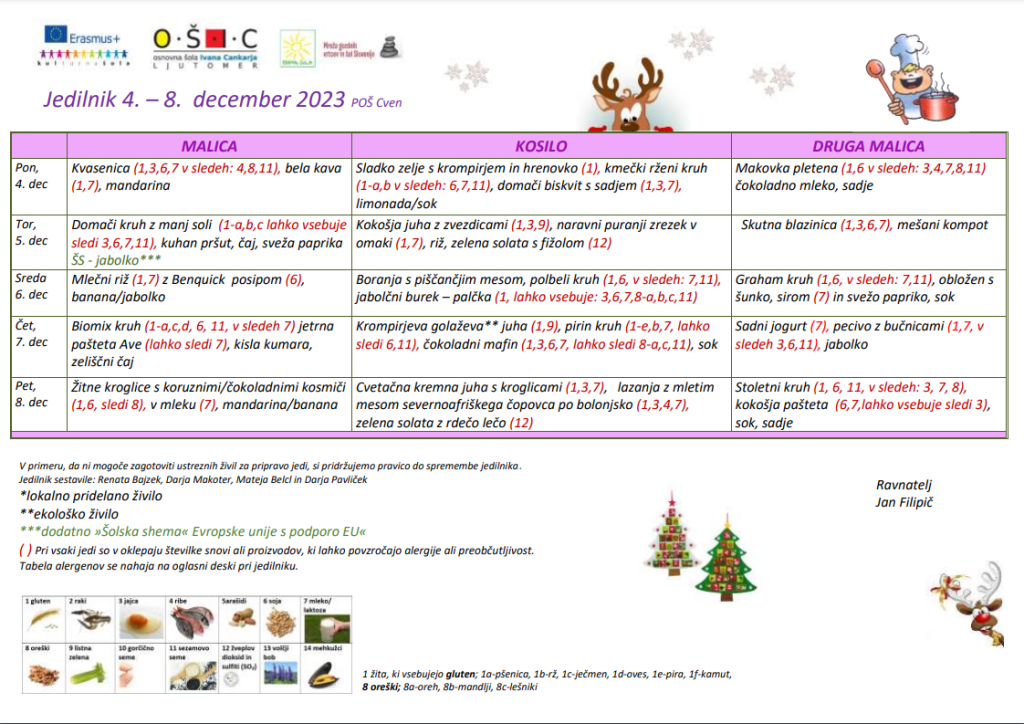Click the disclaimer line starting 'V primeru, da ni mogoče'
This screenshot has width=1024, height=724.
point(270,466)
